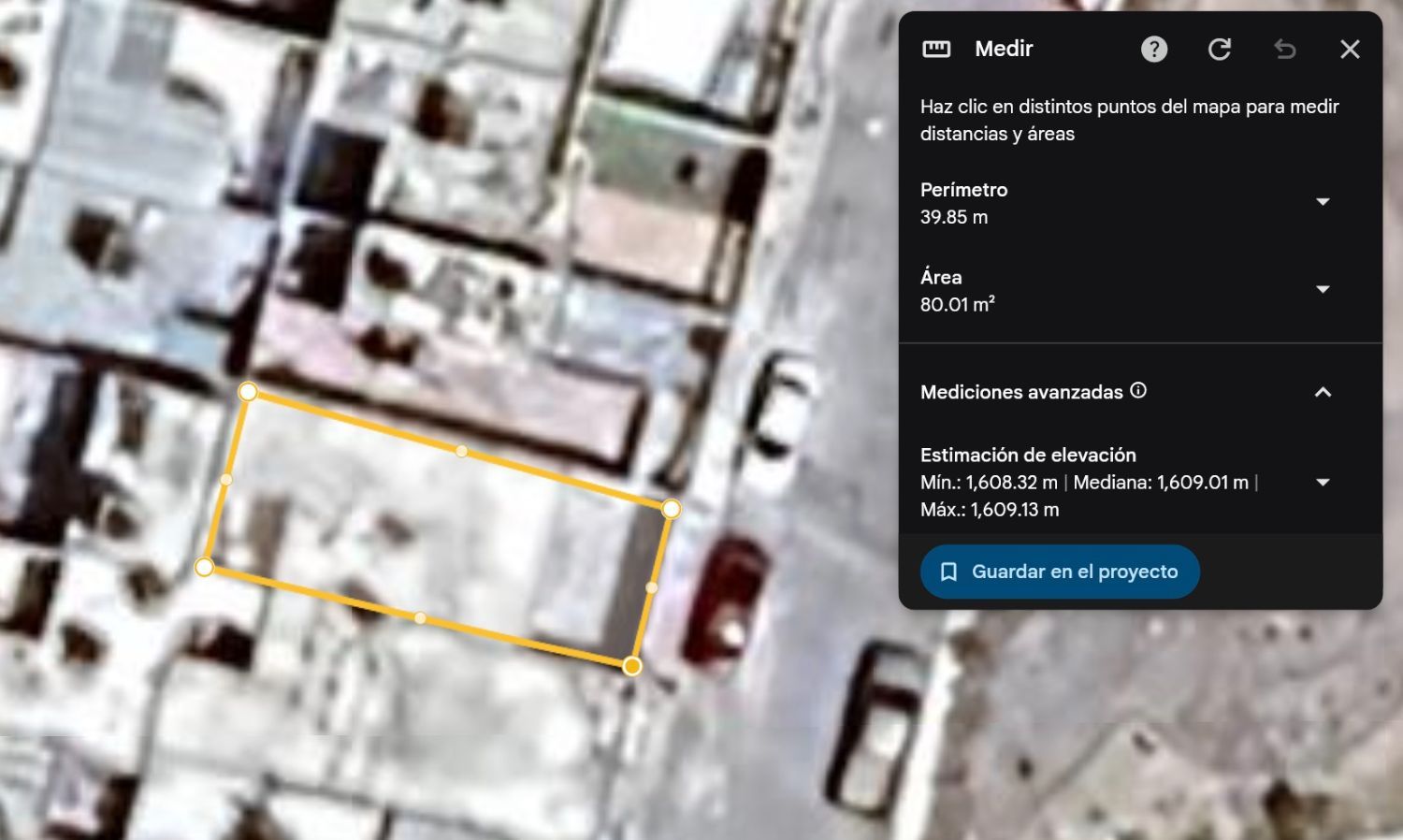
Task: Click the red car on the street
Action: pos(726,599)
